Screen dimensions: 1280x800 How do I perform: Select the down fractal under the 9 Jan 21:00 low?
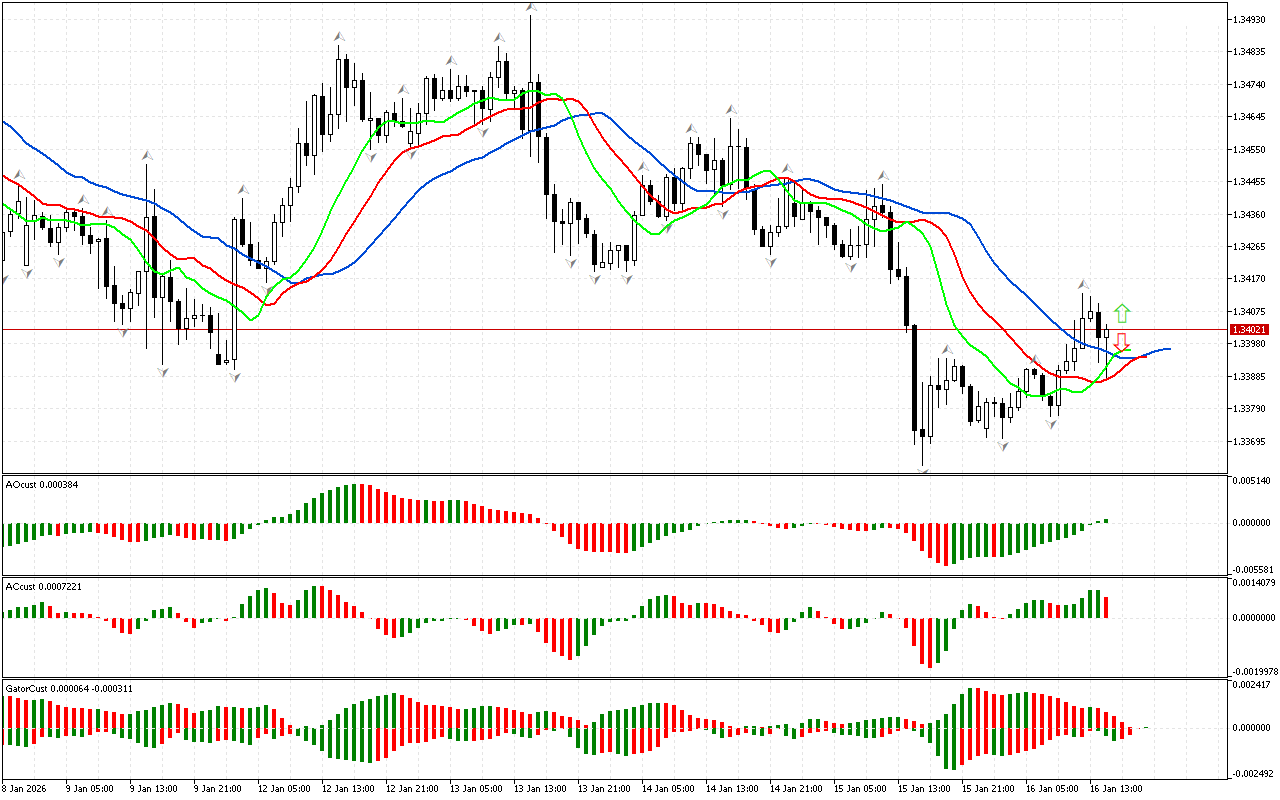coord(235,377)
